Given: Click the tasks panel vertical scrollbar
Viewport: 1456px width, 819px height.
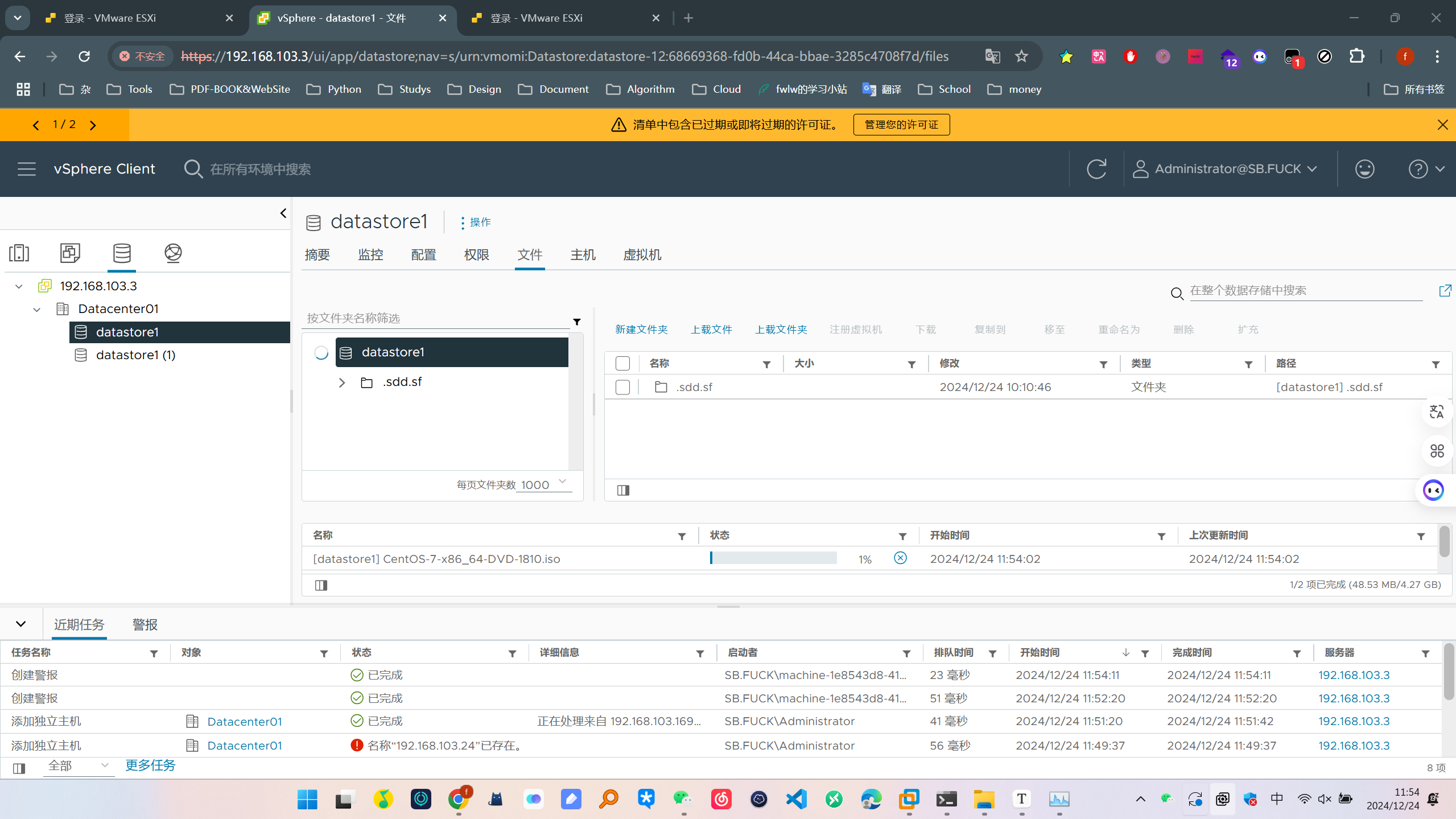Looking at the screenshot, I should (x=1449, y=672).
